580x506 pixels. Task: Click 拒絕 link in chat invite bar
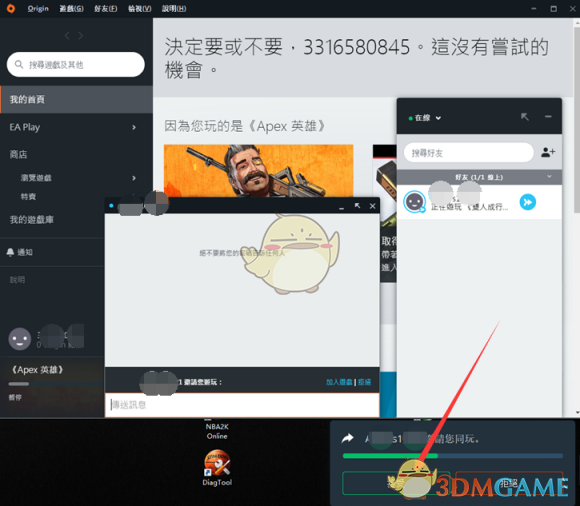point(364,382)
